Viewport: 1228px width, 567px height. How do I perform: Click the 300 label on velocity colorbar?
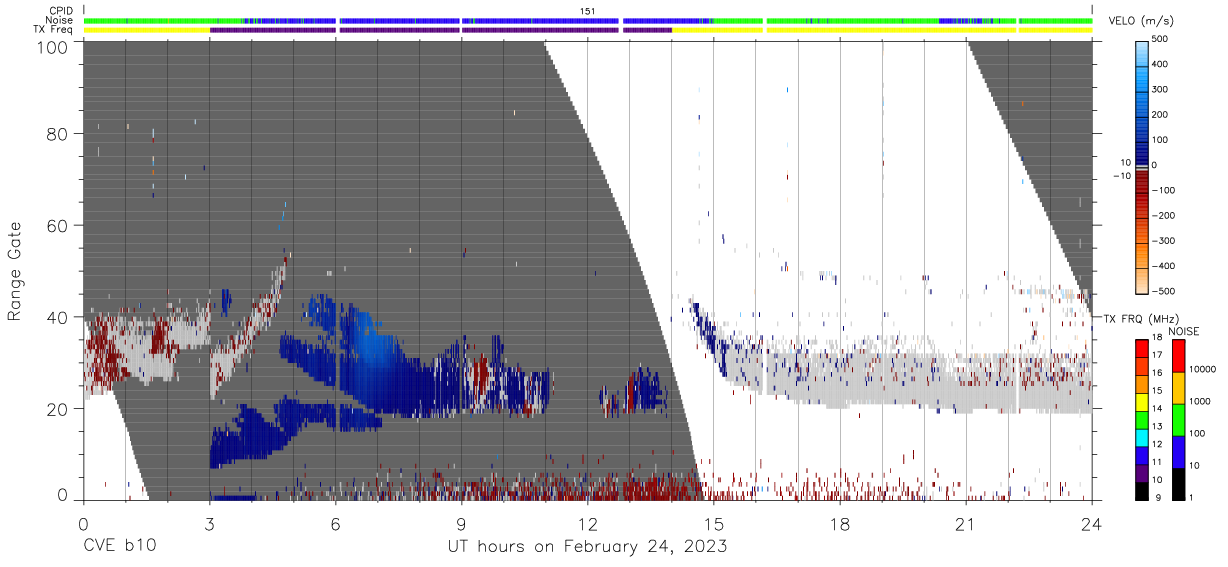point(1160,89)
